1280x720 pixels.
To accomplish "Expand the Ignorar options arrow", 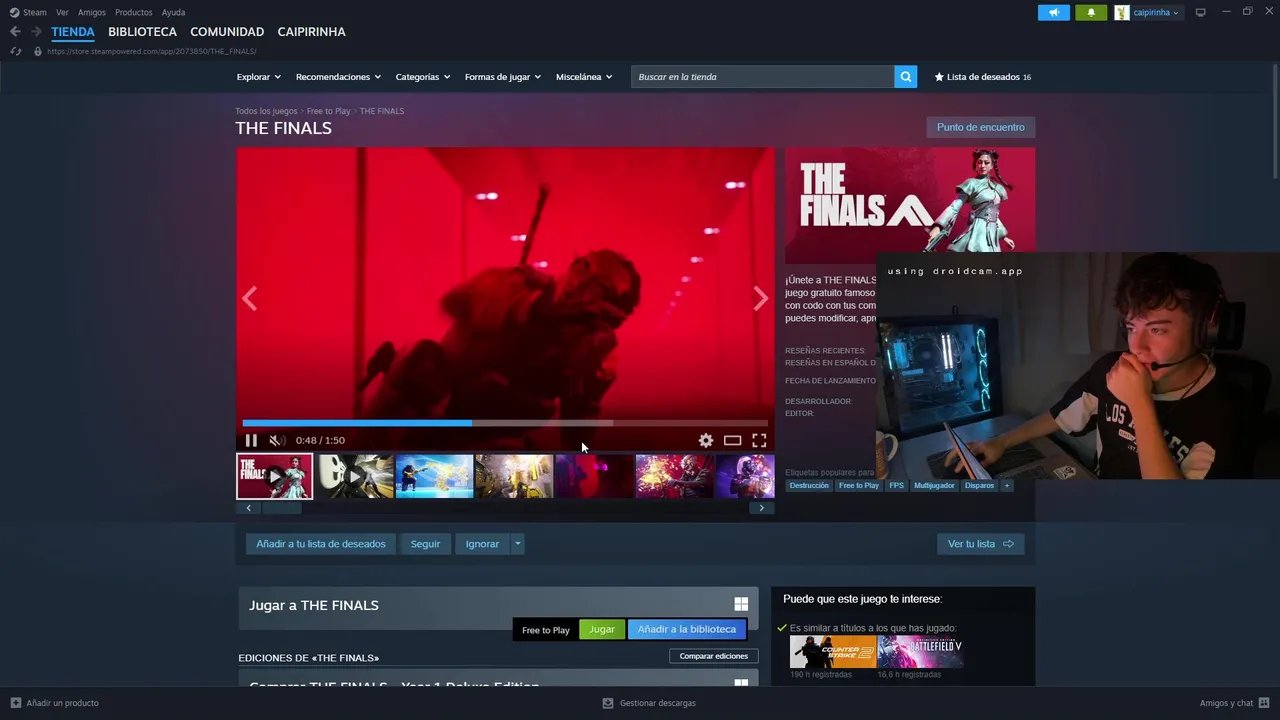I will 517,544.
